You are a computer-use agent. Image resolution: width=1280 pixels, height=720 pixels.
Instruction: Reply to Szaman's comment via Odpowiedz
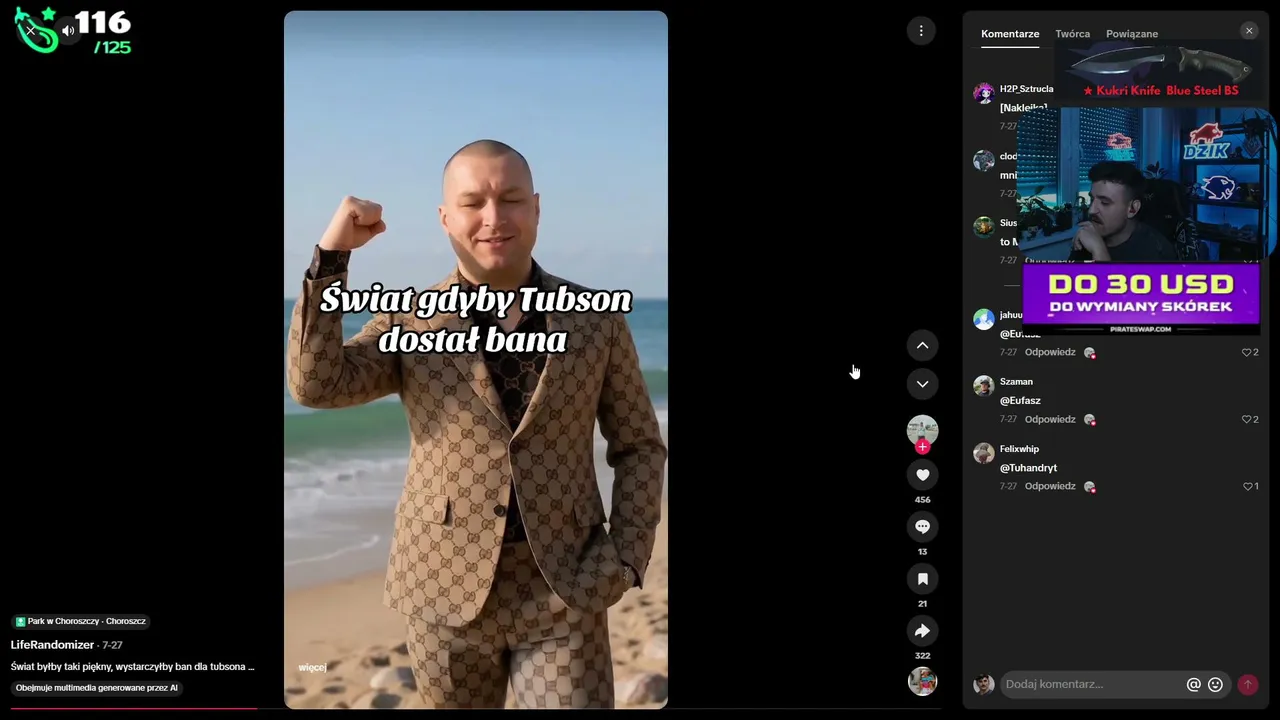[x=1050, y=419]
